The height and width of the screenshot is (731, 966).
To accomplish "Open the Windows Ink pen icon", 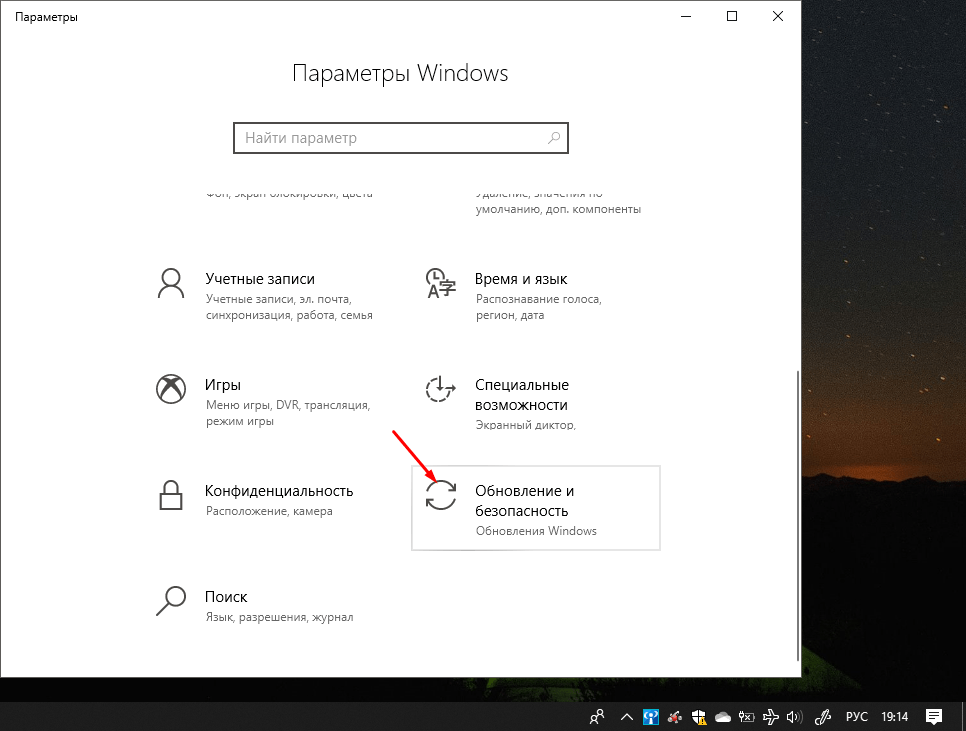I will pos(823,717).
